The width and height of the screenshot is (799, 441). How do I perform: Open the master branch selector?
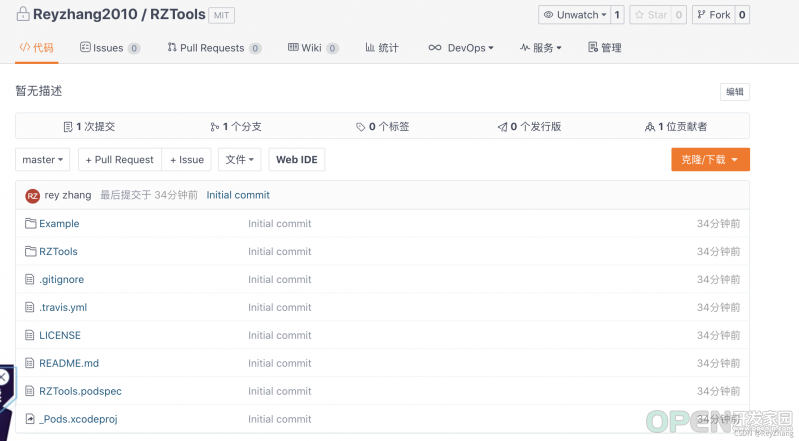(43, 160)
